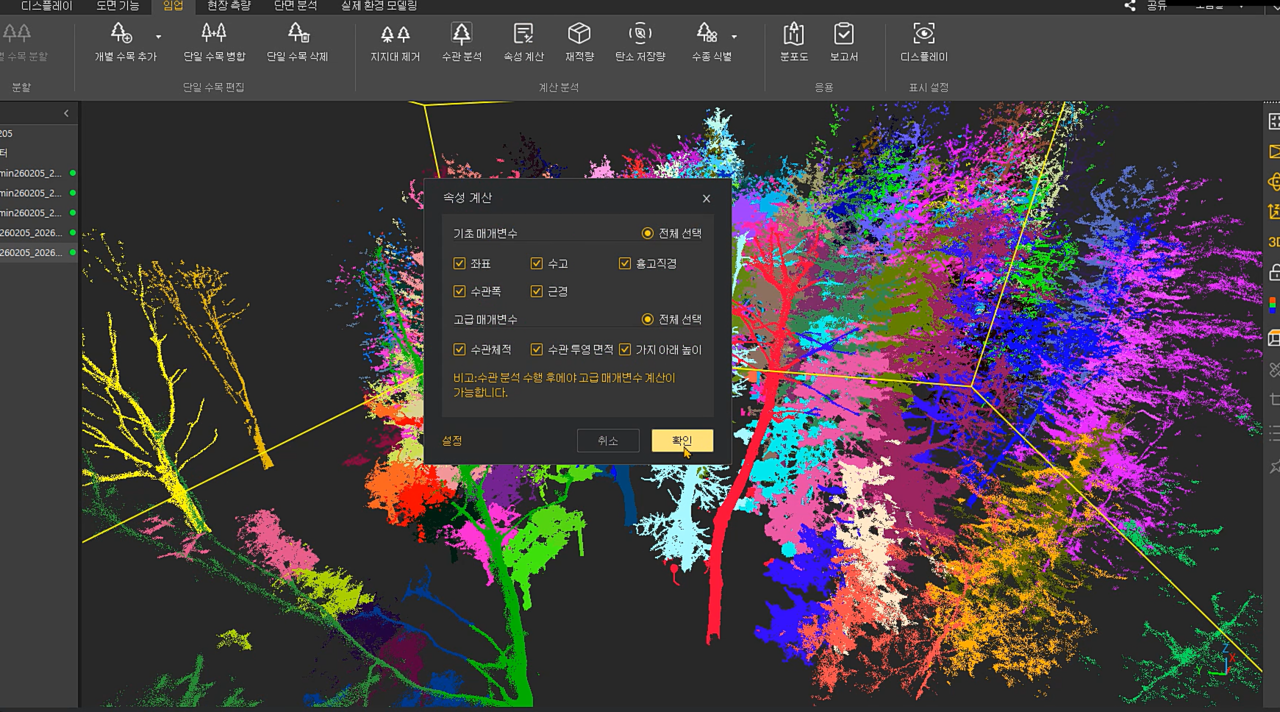The image size is (1280, 712).
Task: Toggle 전체 선택 radio for 기초 매개변수
Action: click(x=648, y=234)
